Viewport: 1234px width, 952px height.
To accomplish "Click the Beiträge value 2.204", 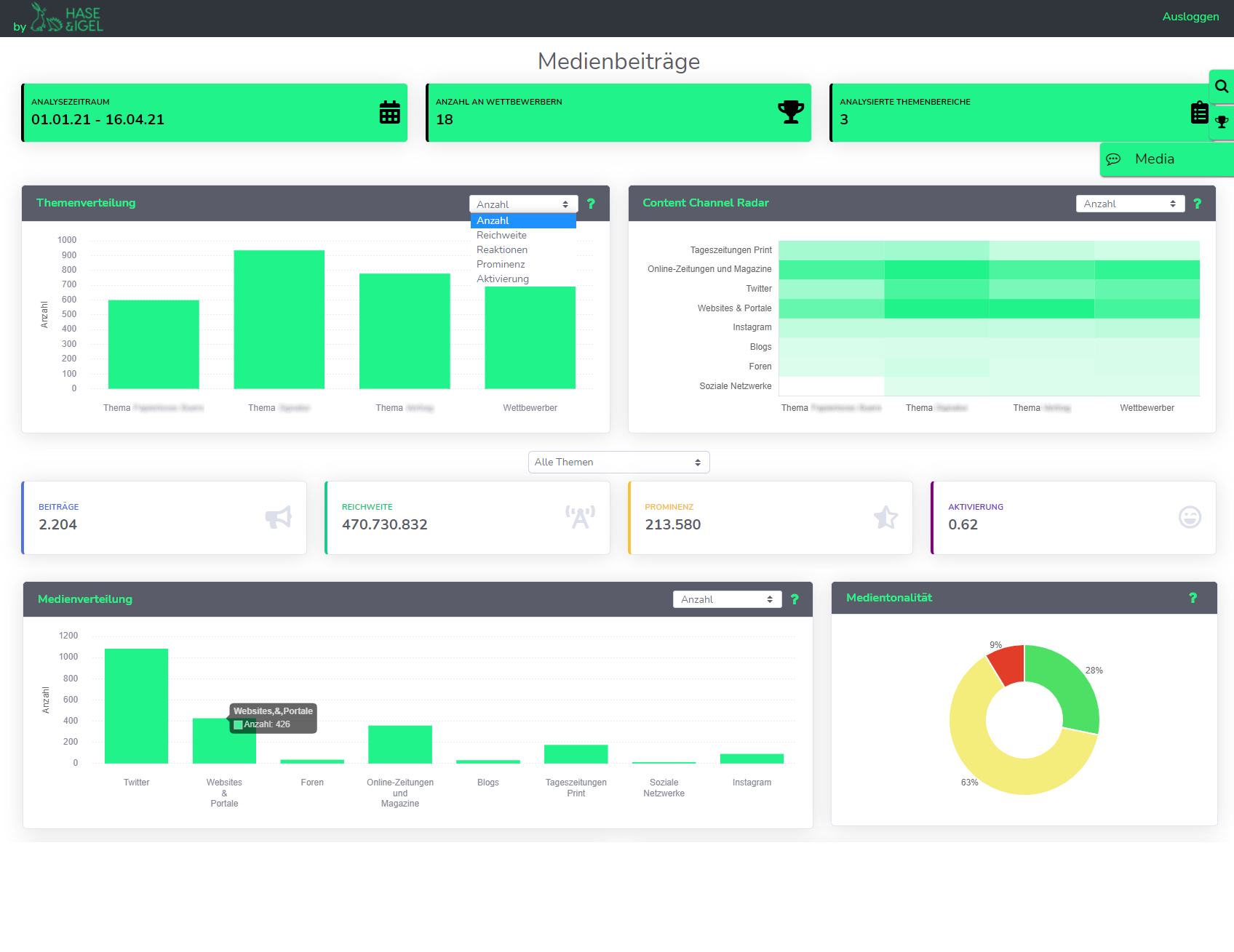I will pos(57,524).
